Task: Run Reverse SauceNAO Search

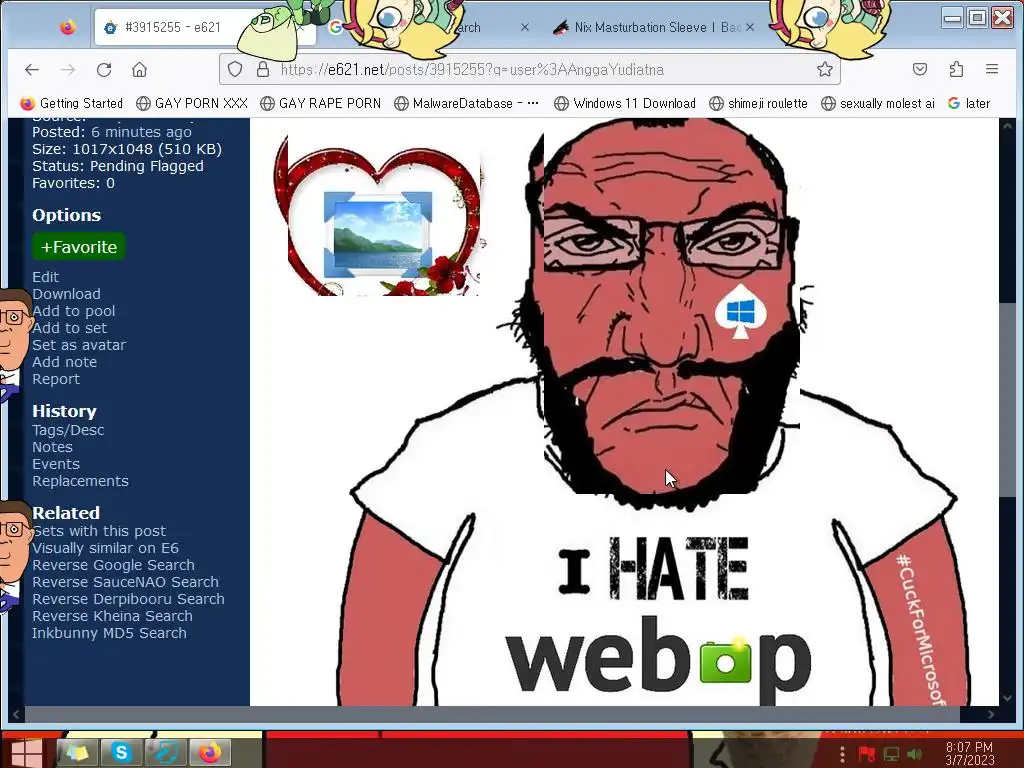Action: (125, 582)
